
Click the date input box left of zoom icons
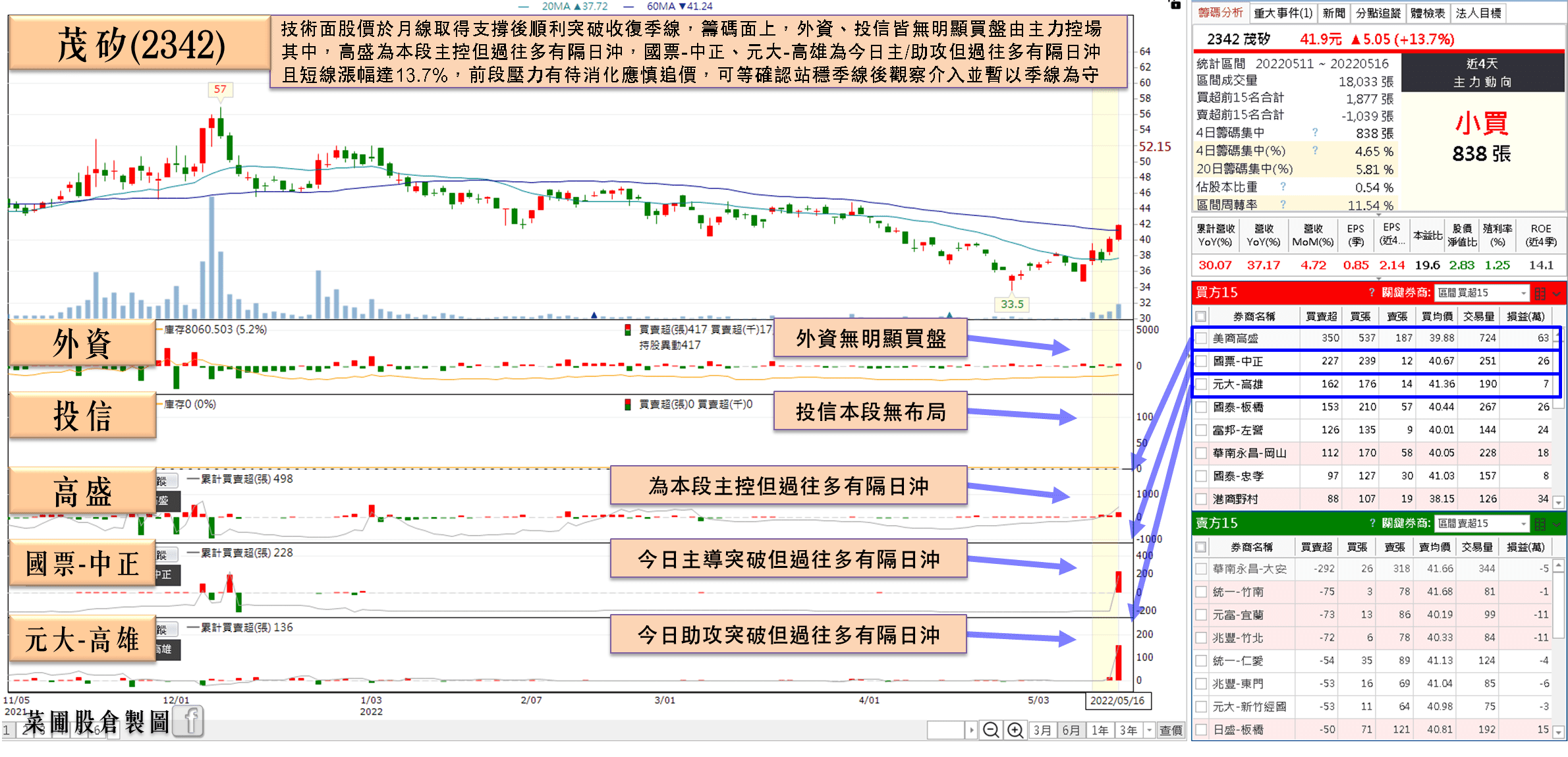click(946, 730)
